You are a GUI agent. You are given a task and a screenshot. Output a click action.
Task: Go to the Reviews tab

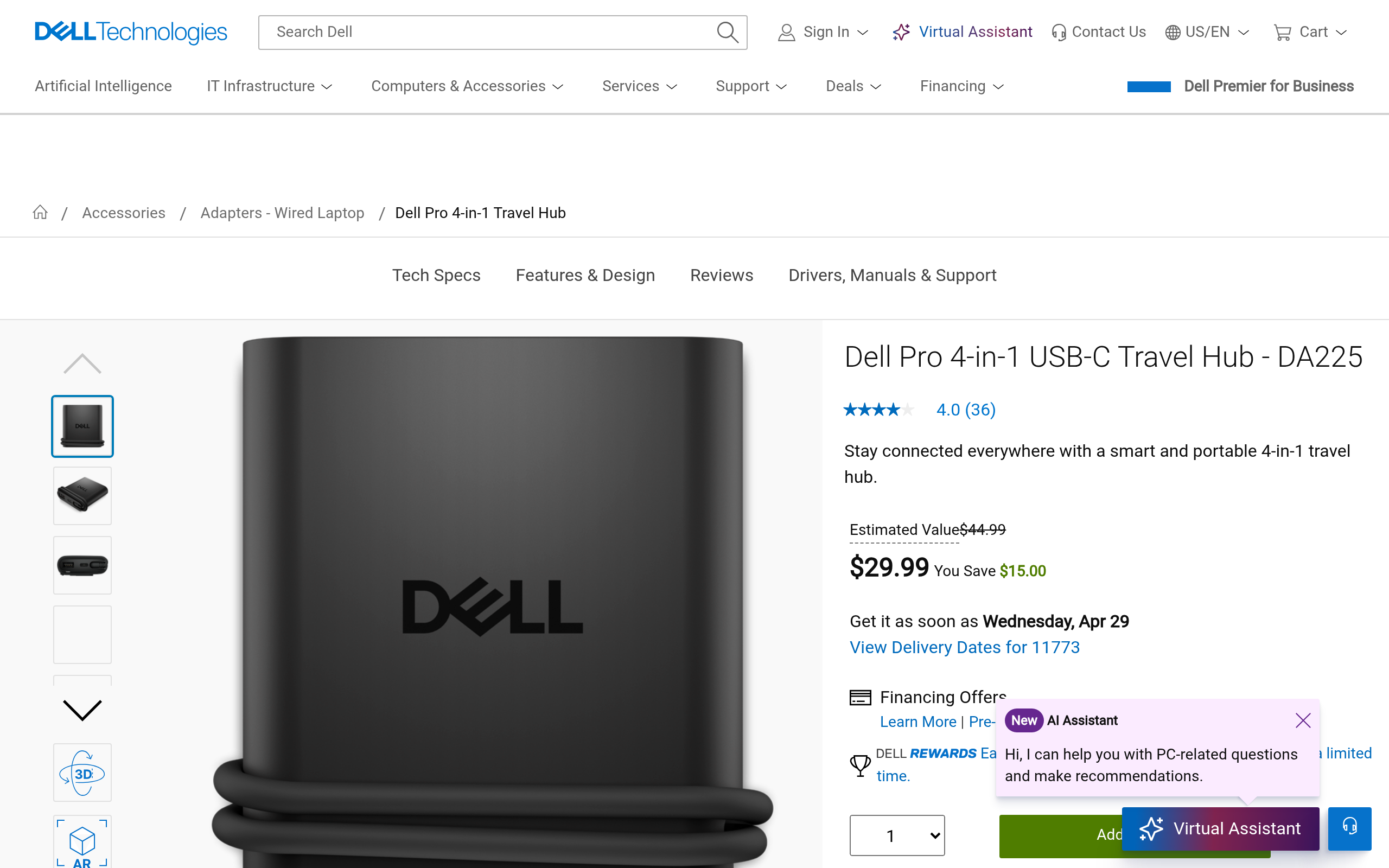[722, 276]
